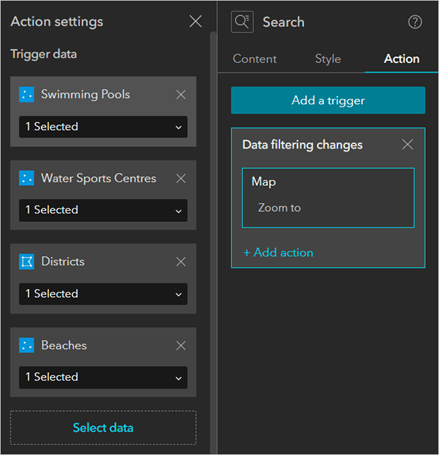Click the Add a trigger button
This screenshot has width=439, height=455.
pos(328,100)
